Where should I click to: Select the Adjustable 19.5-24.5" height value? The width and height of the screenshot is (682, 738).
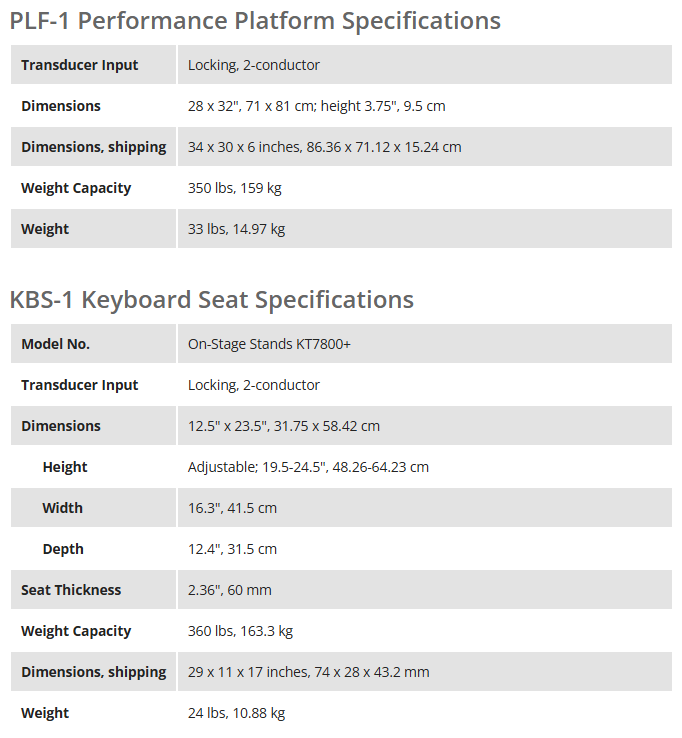point(308,467)
